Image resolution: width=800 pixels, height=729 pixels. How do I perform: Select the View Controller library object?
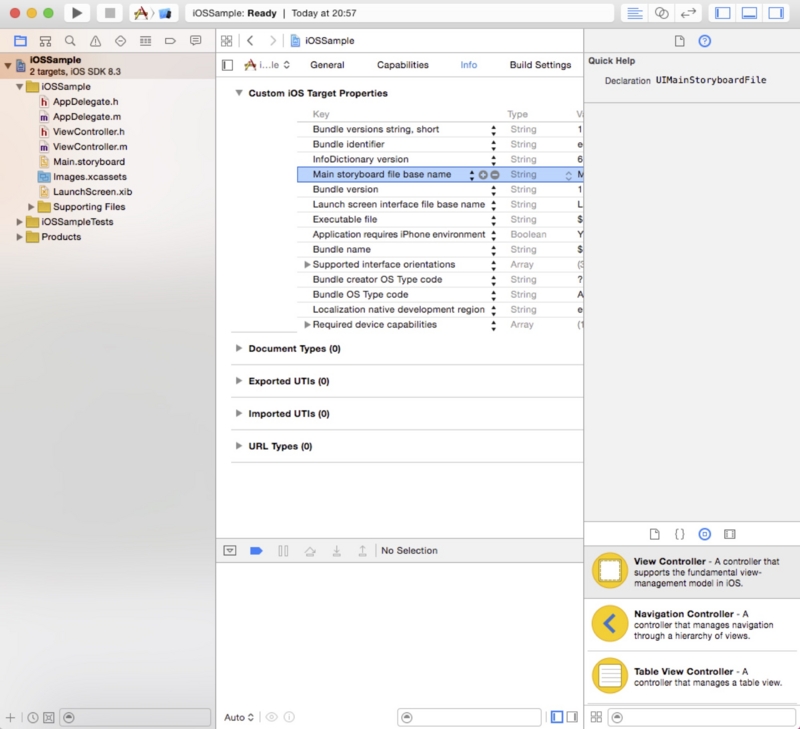pyautogui.click(x=692, y=571)
